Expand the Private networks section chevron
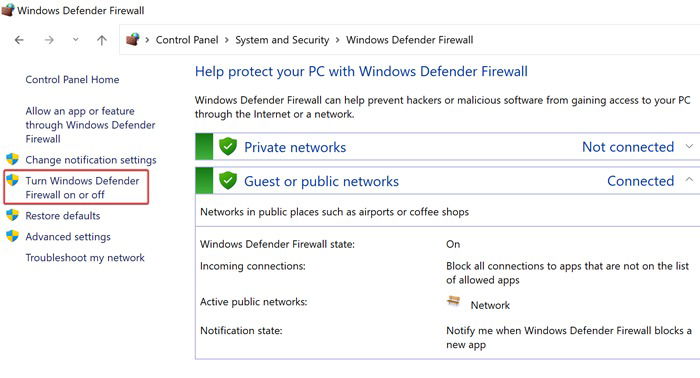 coord(689,146)
